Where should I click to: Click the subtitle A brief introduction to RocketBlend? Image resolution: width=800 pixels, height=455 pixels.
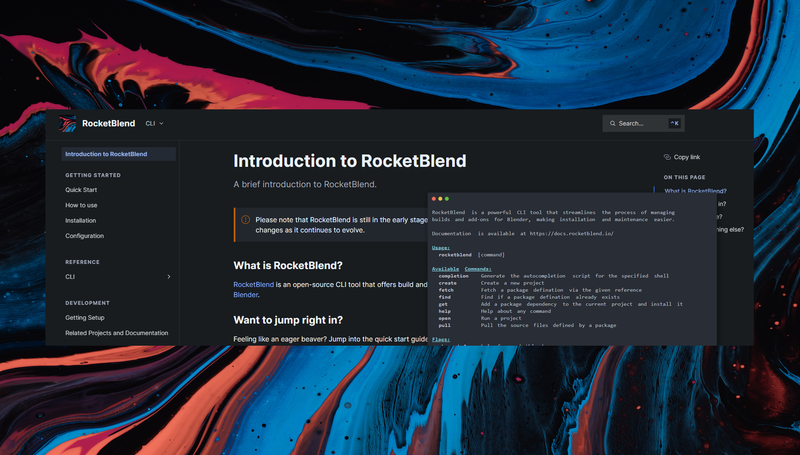(x=305, y=184)
